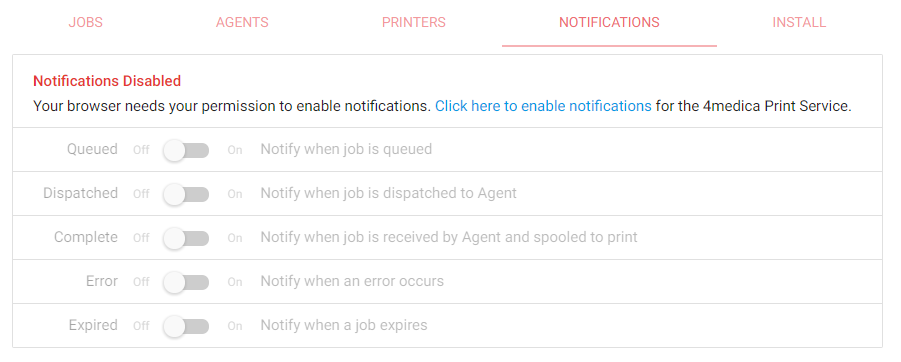Viewport: 901px width, 362px height.
Task: Click the Notifications Disabled heading
Action: 107,81
